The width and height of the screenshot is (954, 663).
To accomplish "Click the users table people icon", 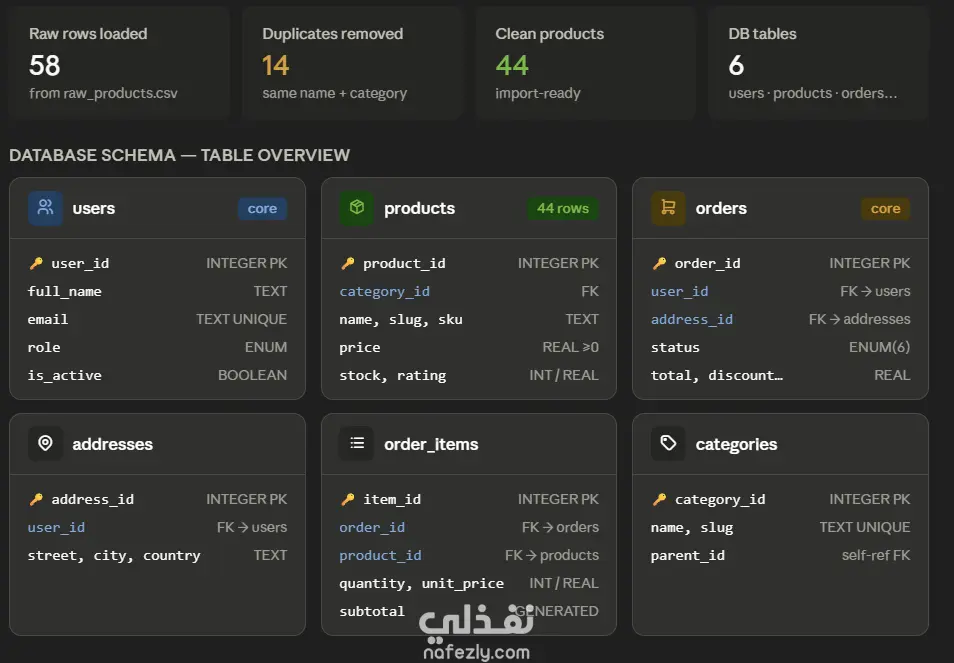I will click(x=45, y=208).
